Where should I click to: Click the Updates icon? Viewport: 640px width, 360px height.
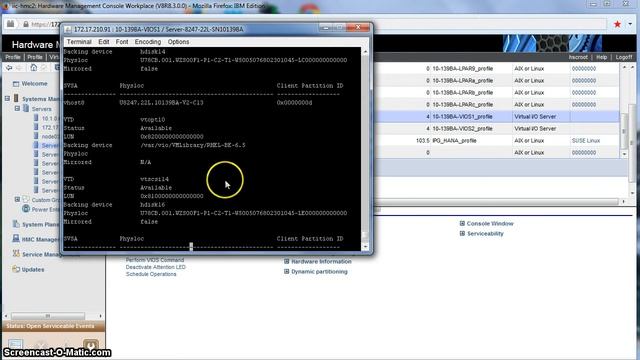16,269
